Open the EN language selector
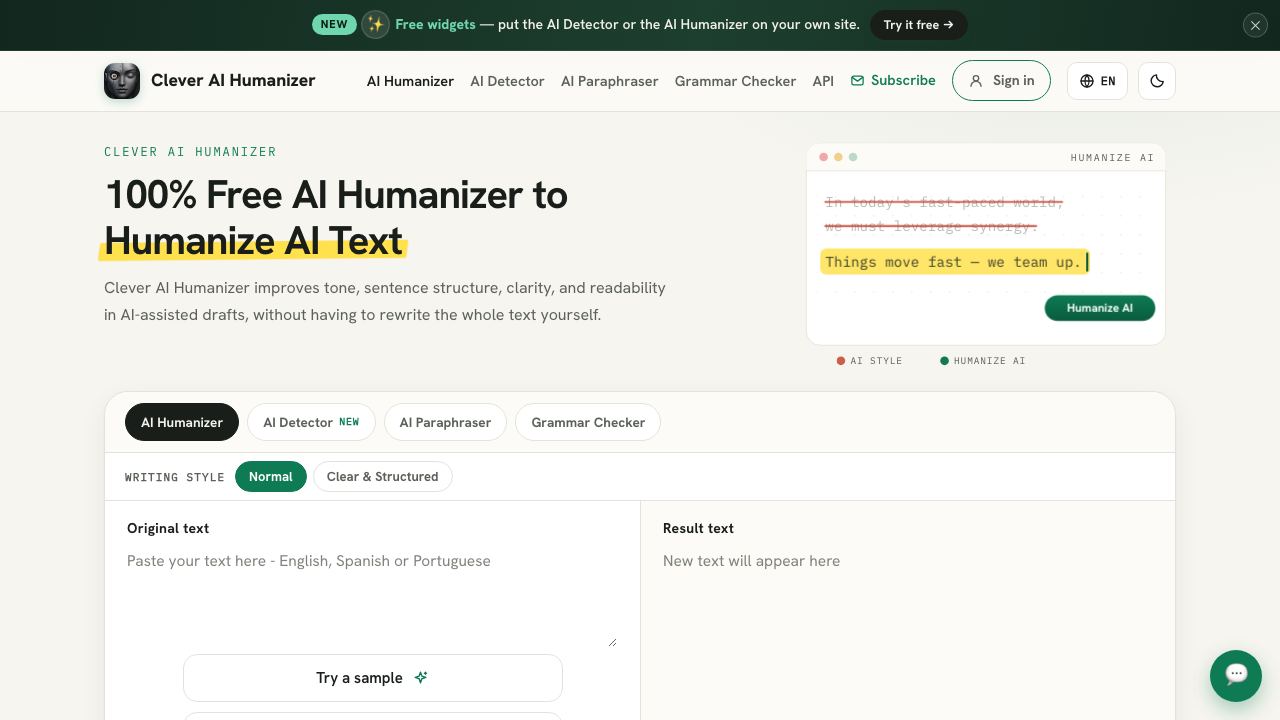The height and width of the screenshot is (720, 1280). (1097, 81)
